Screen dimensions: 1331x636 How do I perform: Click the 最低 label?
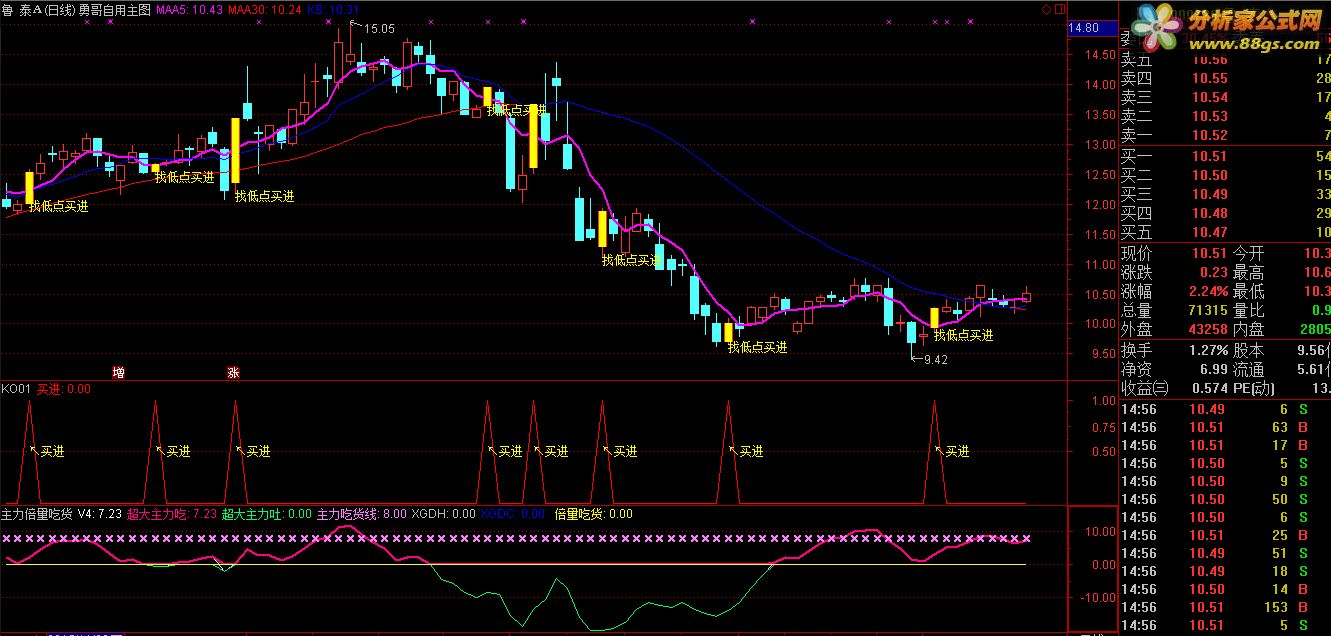pos(1247,291)
